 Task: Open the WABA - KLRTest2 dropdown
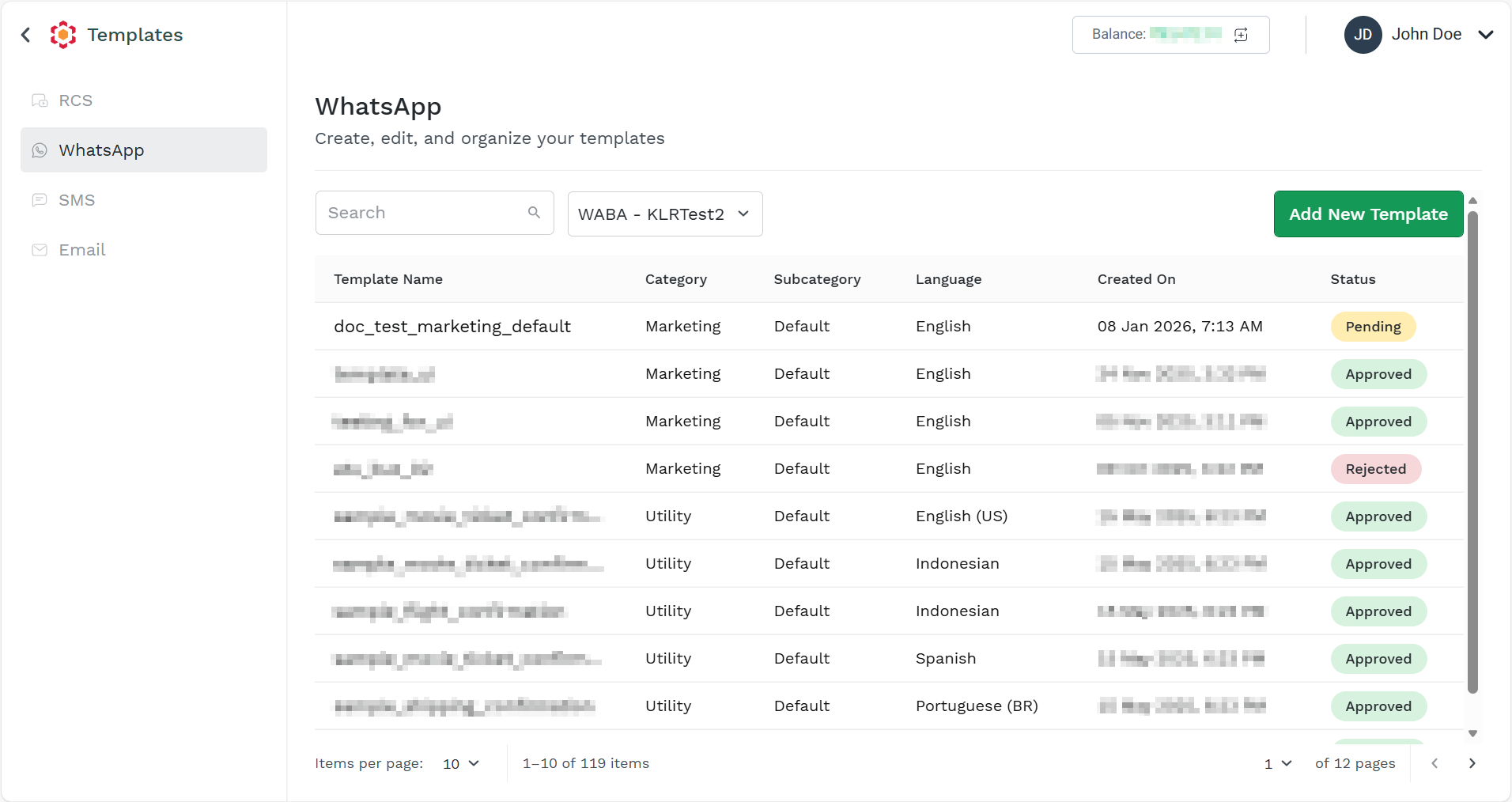click(665, 214)
